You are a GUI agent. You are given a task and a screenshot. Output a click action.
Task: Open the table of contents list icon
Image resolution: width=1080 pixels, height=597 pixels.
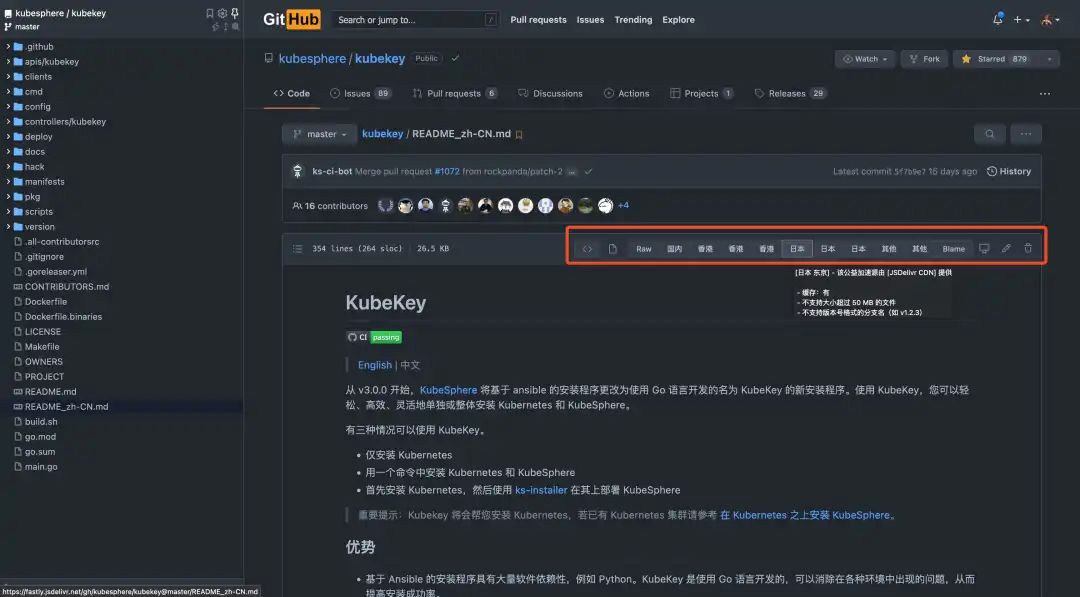pos(298,249)
